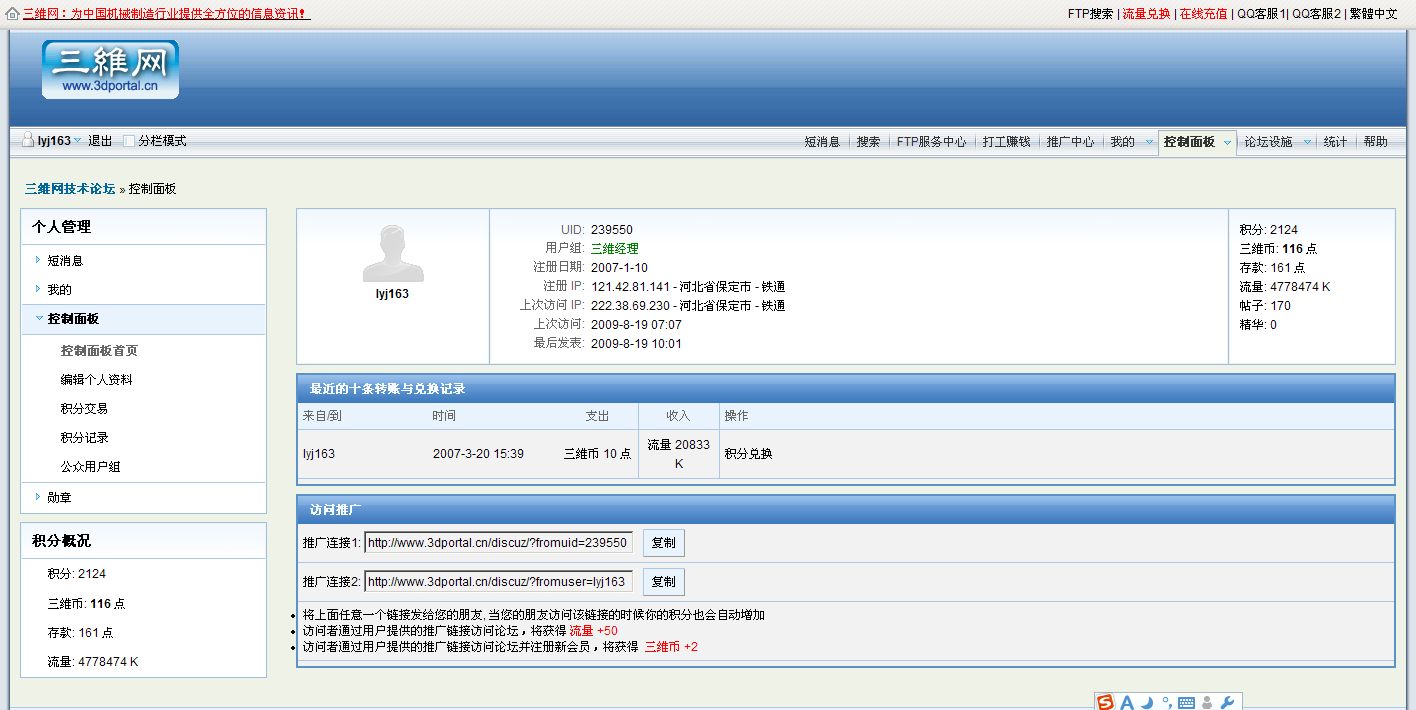Open the 论坛设施 dropdown arrow
The width and height of the screenshot is (1416, 710).
click(x=1306, y=142)
